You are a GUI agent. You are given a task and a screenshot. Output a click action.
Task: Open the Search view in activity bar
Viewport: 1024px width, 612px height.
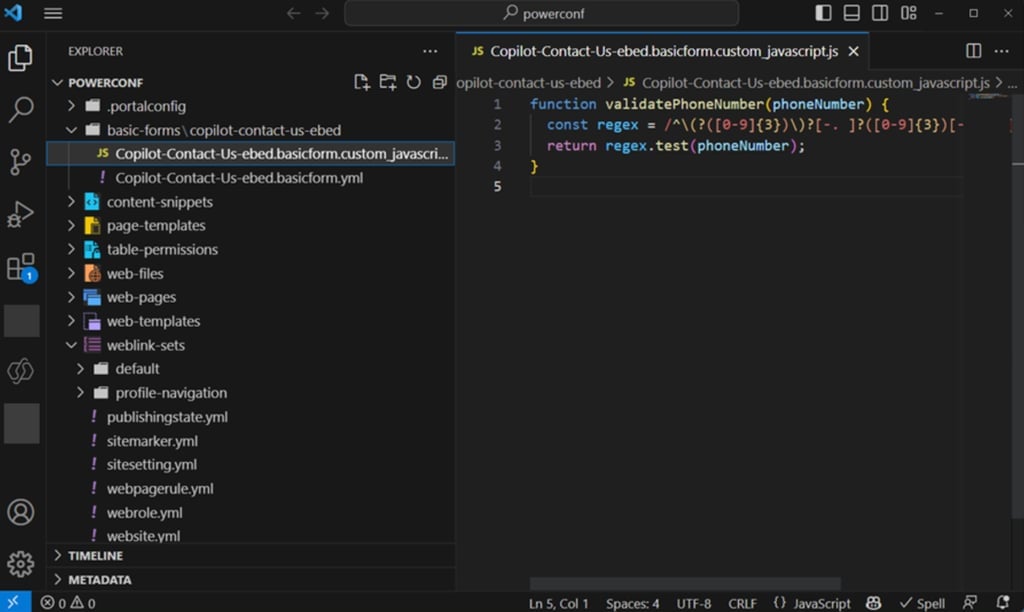point(20,110)
